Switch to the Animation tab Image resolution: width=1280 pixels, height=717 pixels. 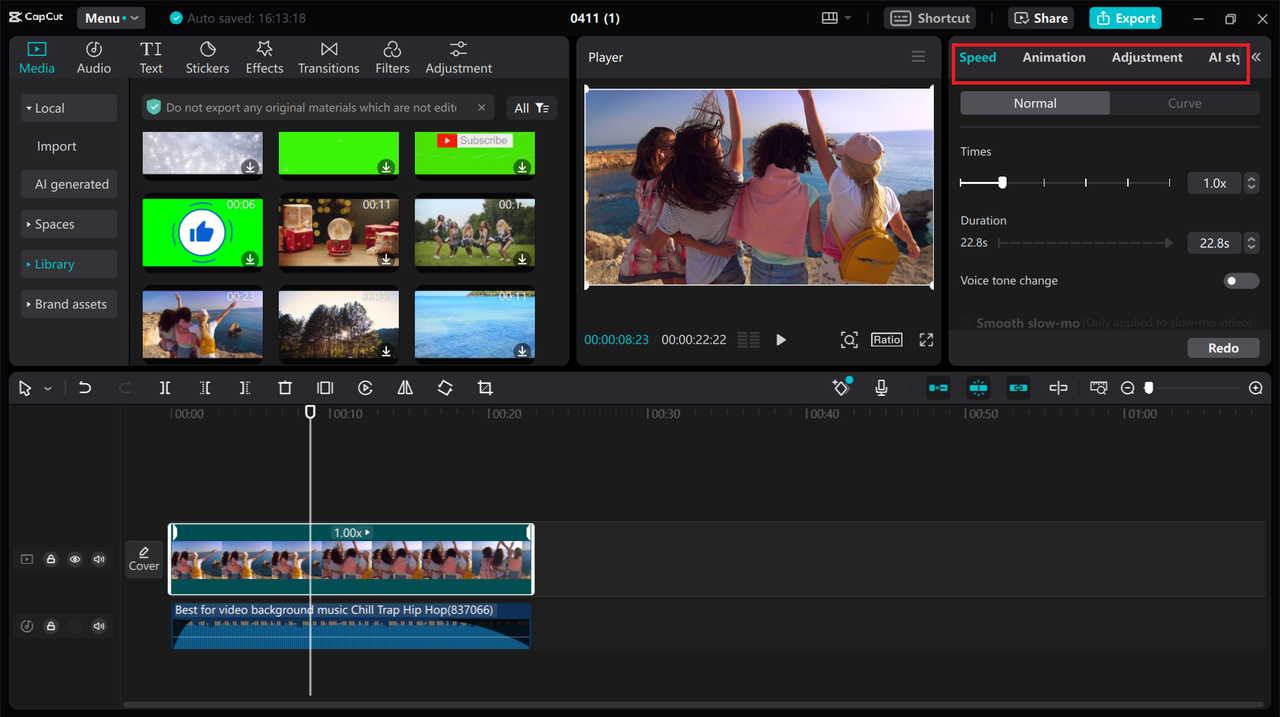click(x=1053, y=58)
